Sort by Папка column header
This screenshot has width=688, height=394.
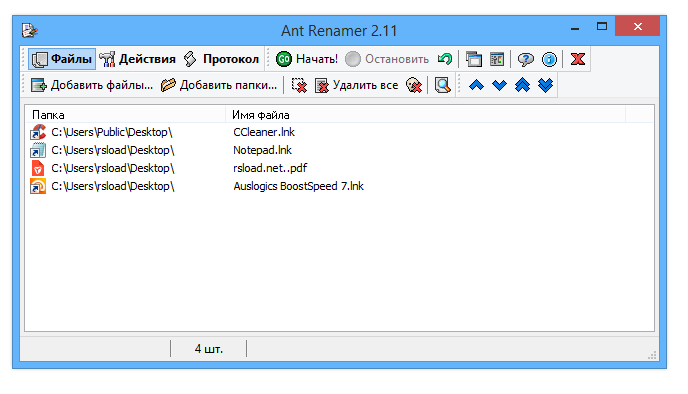point(125,115)
